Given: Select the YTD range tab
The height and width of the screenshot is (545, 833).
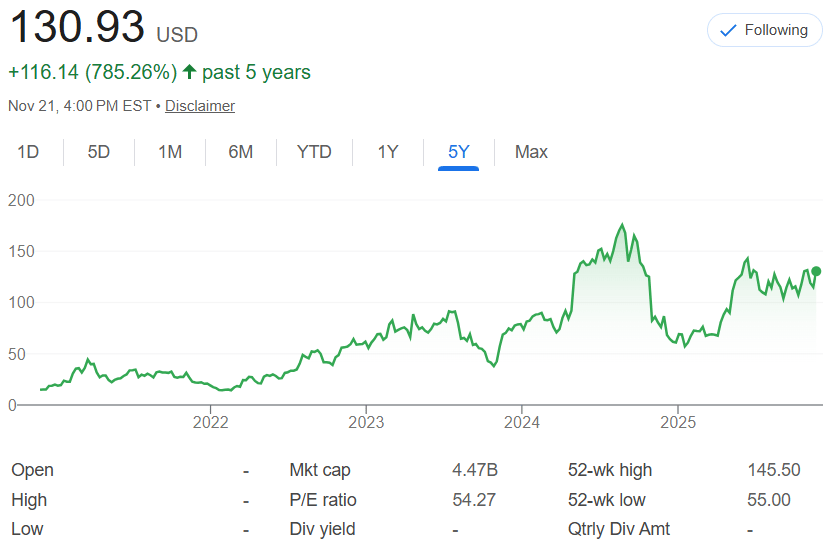Looking at the screenshot, I should tap(314, 152).
